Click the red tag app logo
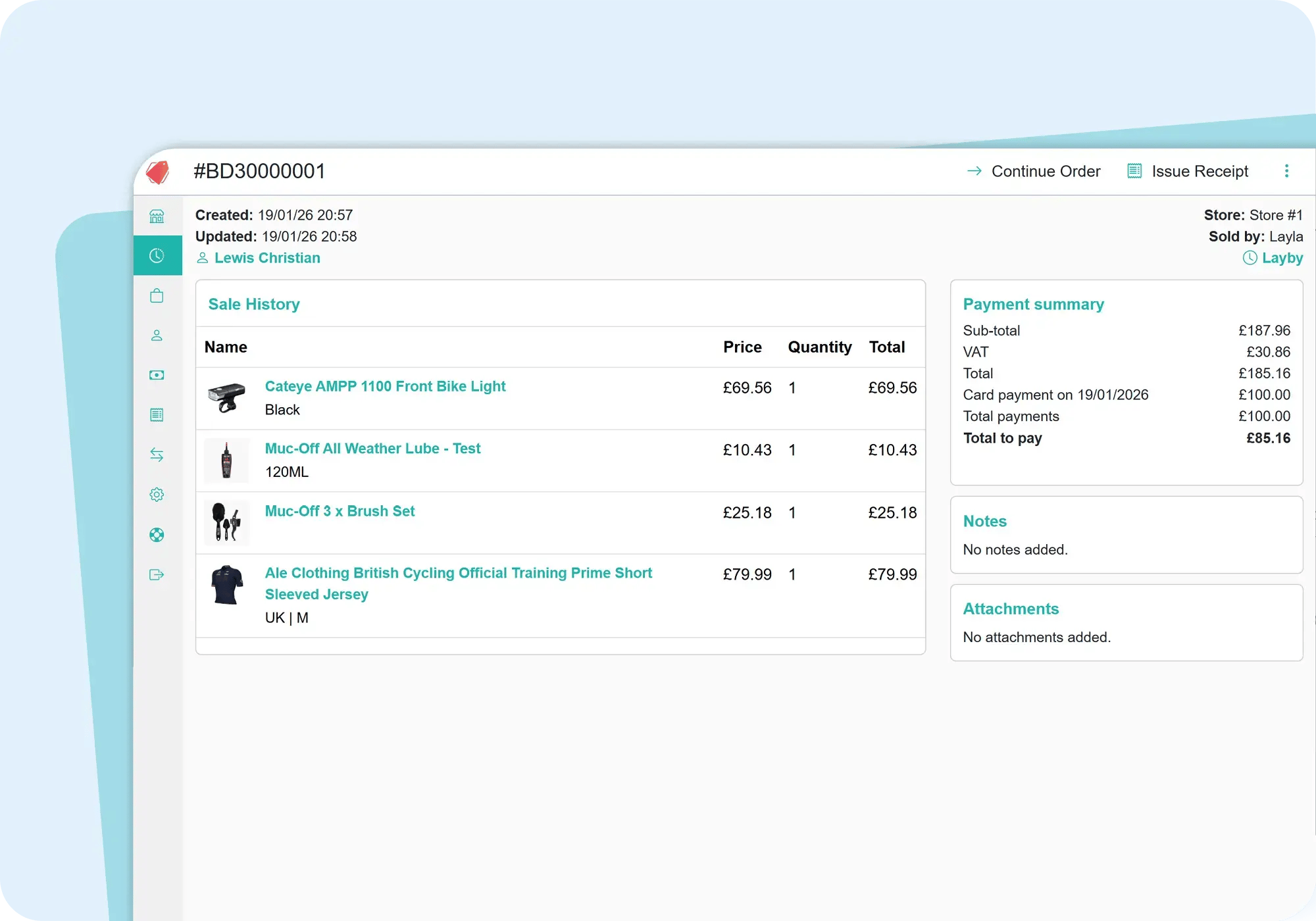This screenshot has width=1316, height=921. pos(160,171)
